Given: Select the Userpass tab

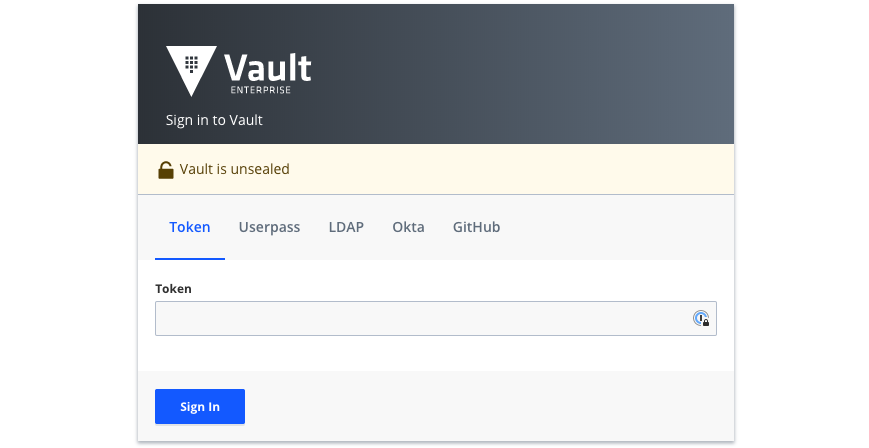Looking at the screenshot, I should (269, 227).
